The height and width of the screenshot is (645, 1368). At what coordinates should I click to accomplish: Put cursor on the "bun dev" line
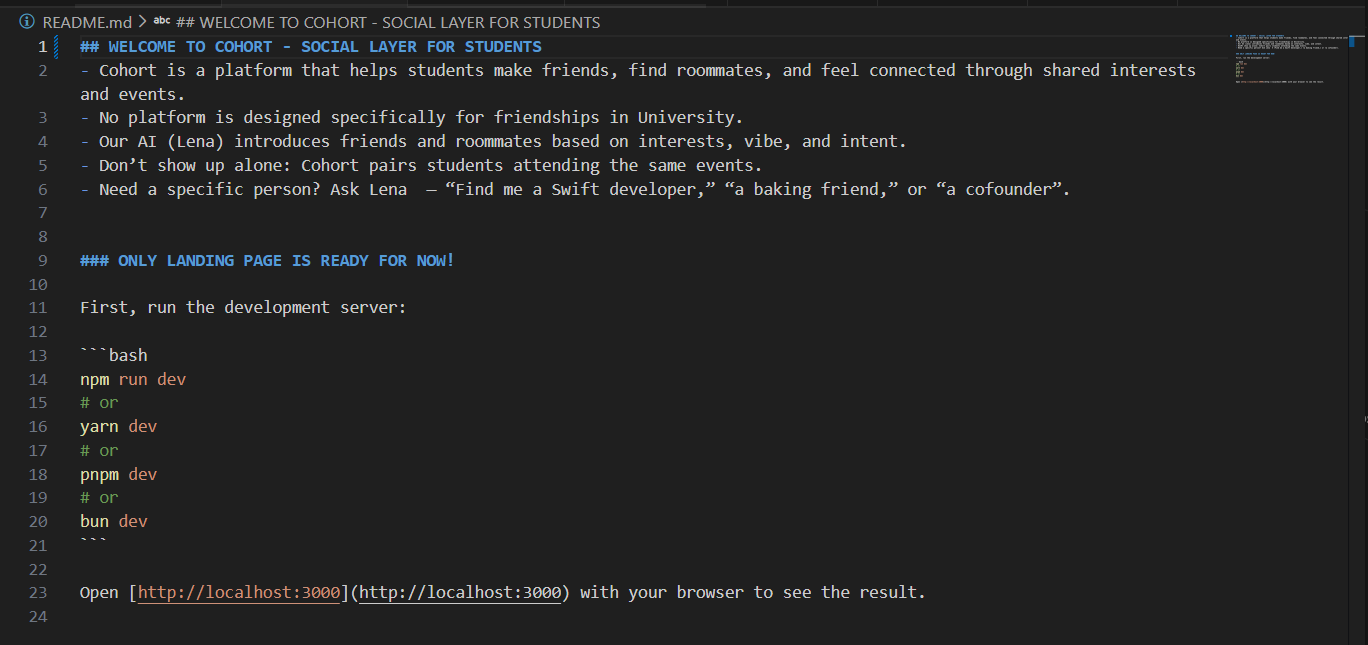click(114, 522)
